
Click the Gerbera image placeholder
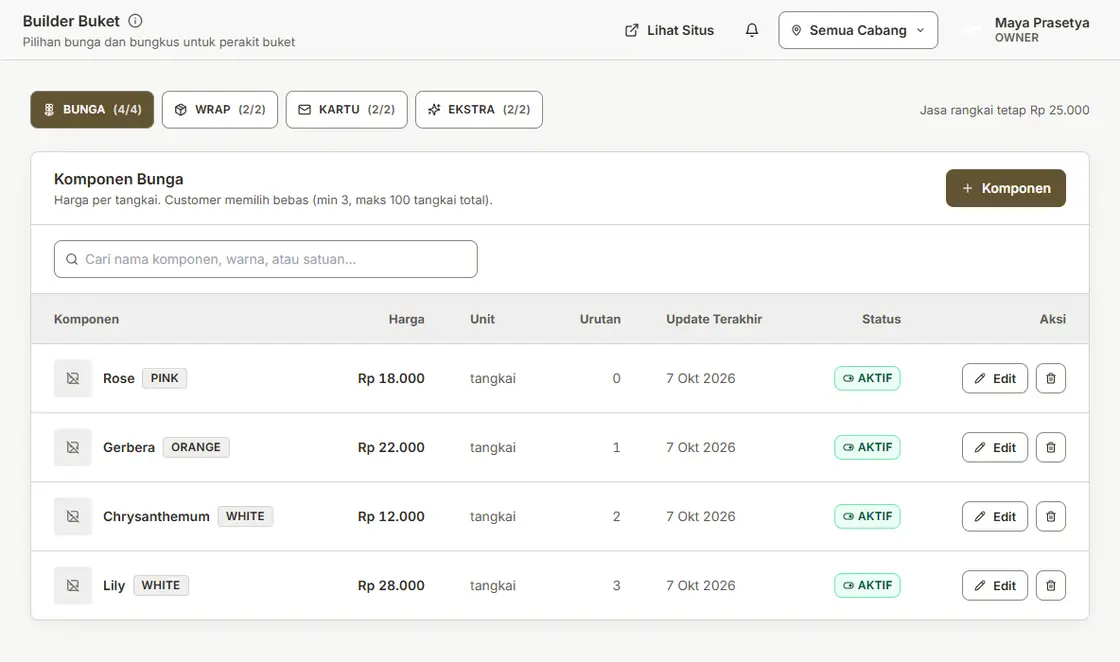[73, 448]
